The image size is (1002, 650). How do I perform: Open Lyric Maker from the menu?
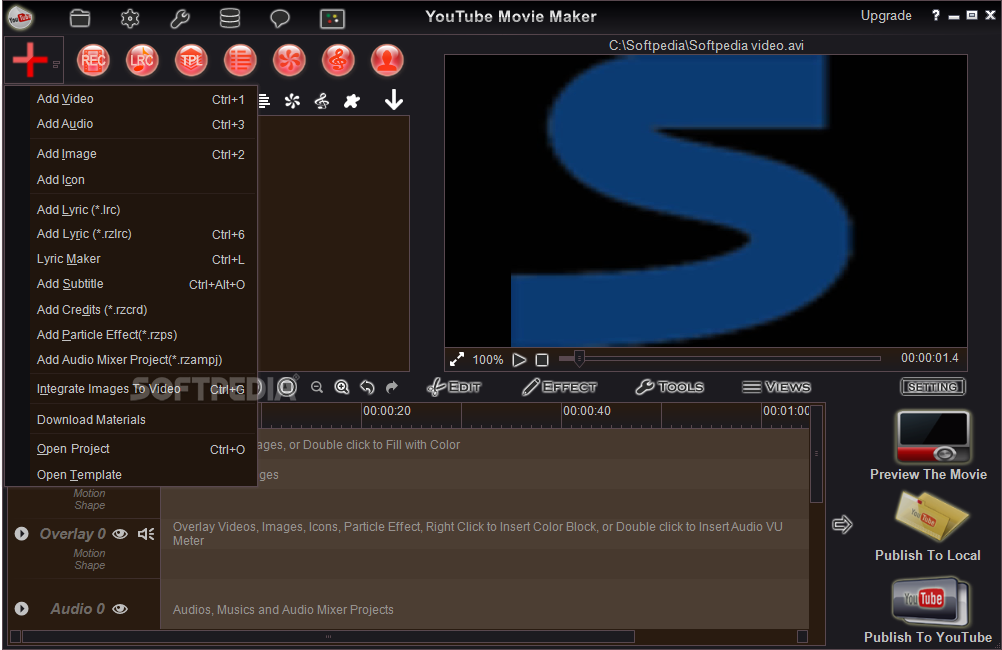pos(143,259)
